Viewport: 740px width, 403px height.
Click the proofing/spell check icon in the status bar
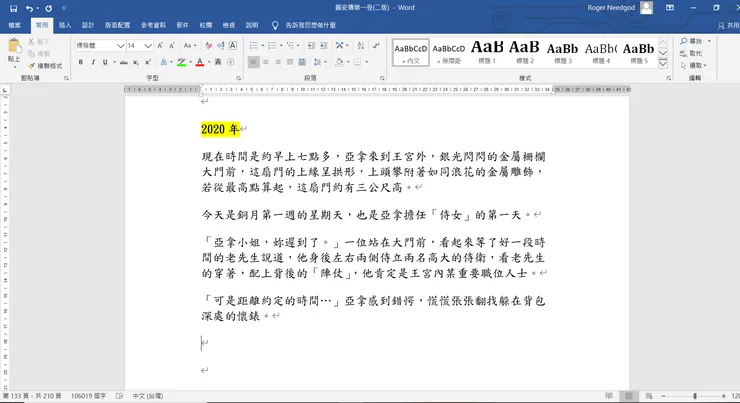click(x=120, y=396)
